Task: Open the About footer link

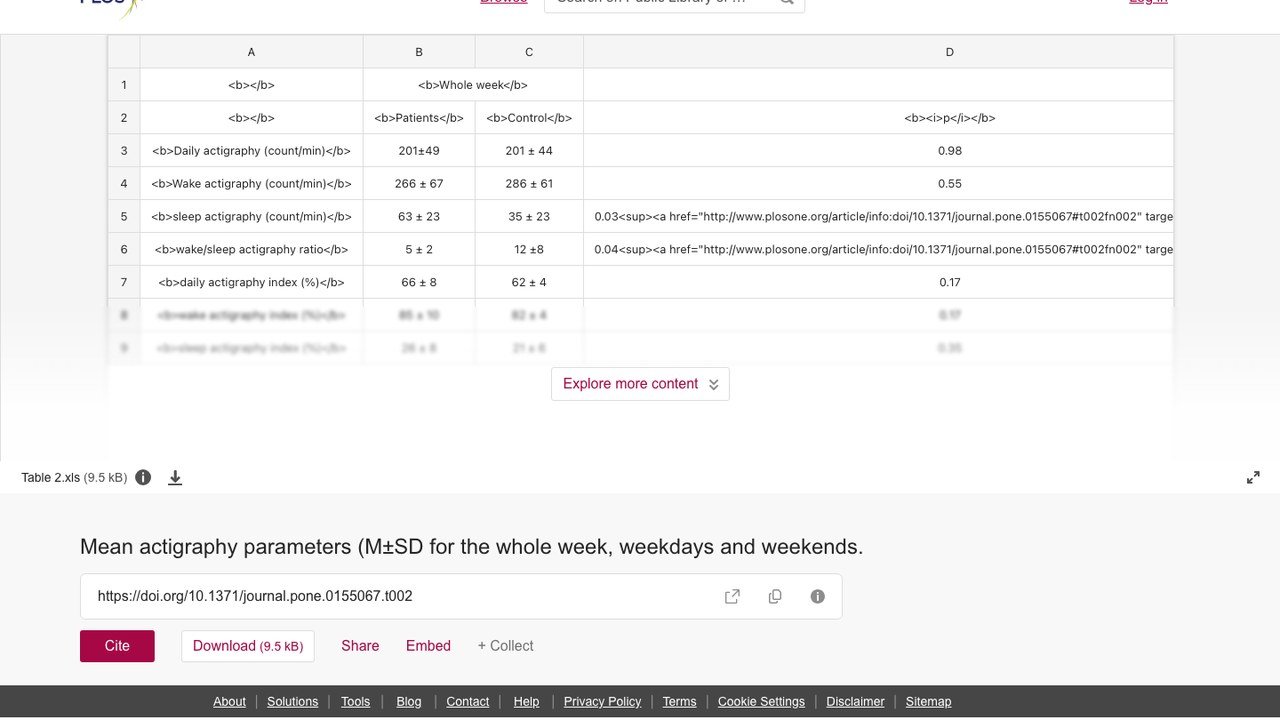Action: [x=229, y=701]
